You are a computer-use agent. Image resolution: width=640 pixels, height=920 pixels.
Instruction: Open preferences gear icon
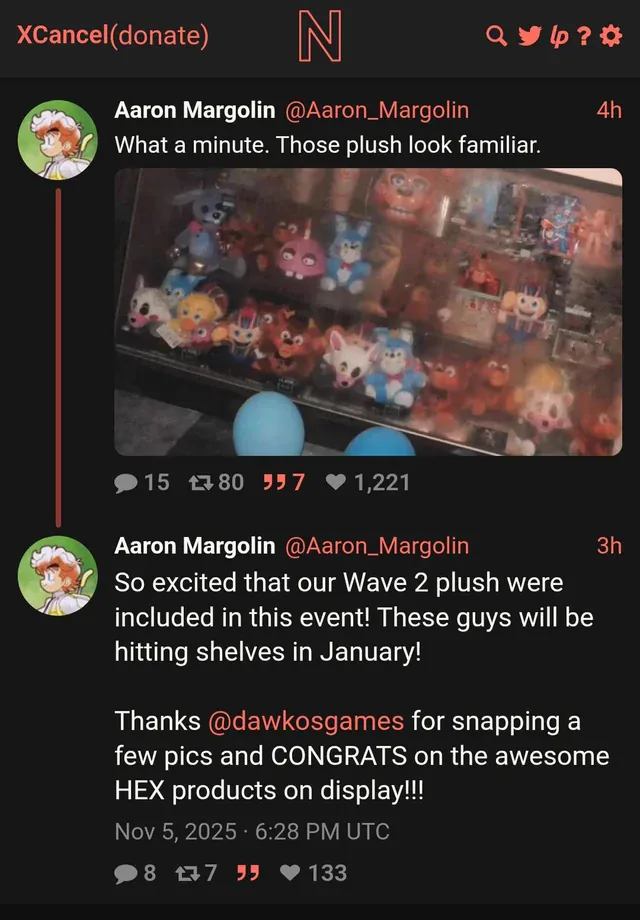click(611, 36)
